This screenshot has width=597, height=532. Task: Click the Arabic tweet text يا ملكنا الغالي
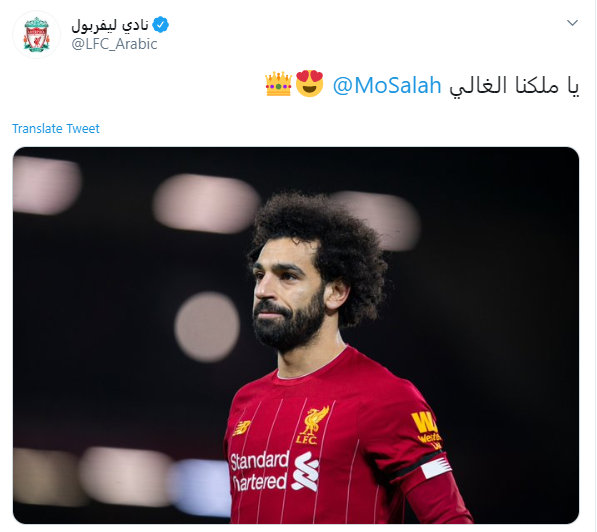[514, 86]
